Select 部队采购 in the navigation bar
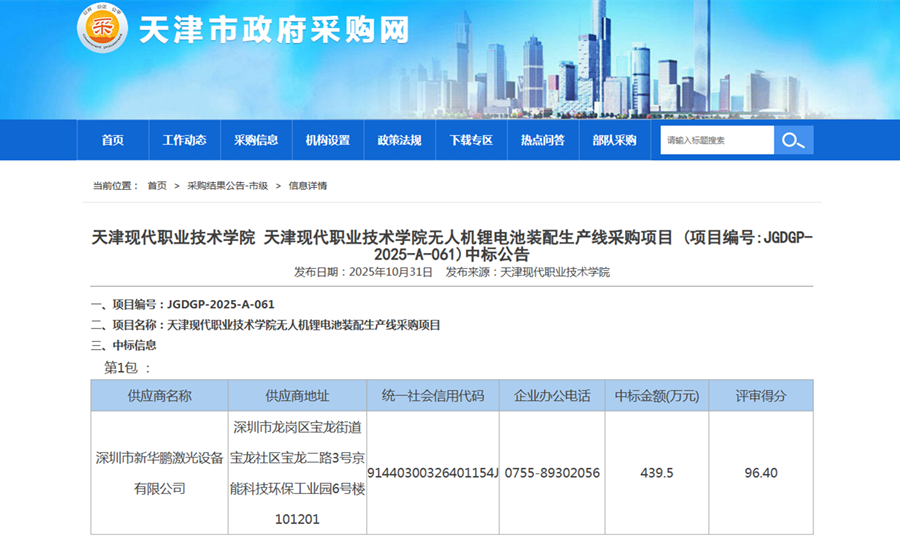 point(614,140)
